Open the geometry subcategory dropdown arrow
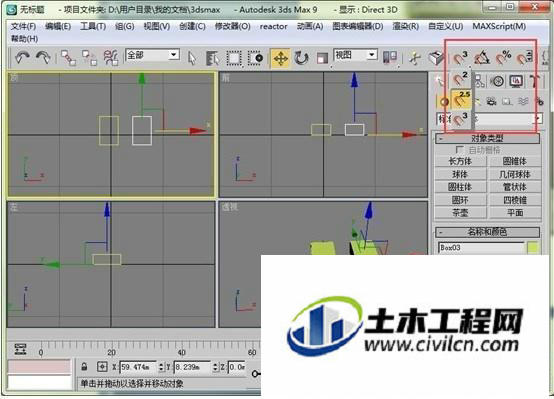Screen dimensions: 554x399 [x=538, y=119]
